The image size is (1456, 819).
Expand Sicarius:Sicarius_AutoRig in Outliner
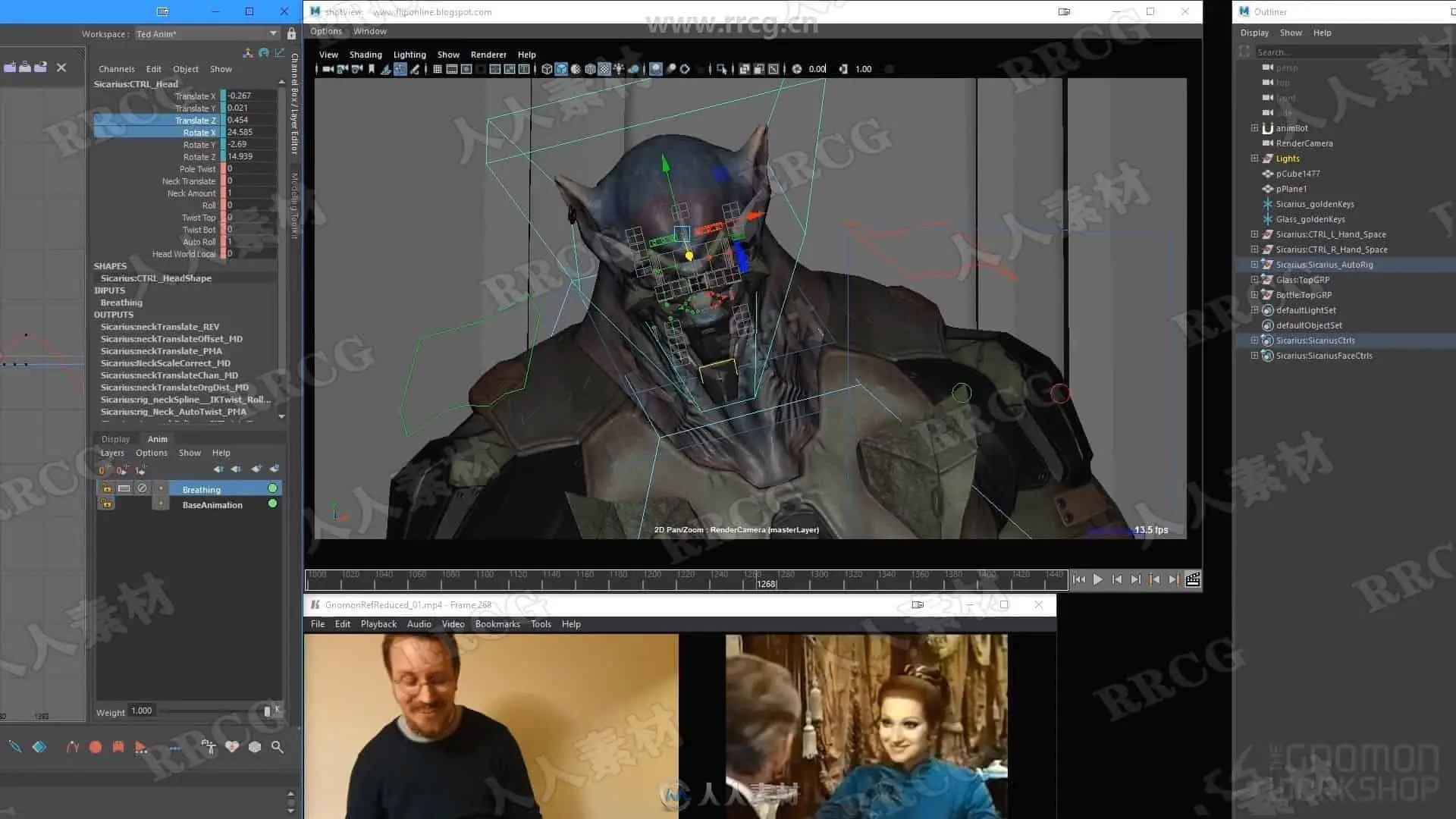click(x=1254, y=265)
